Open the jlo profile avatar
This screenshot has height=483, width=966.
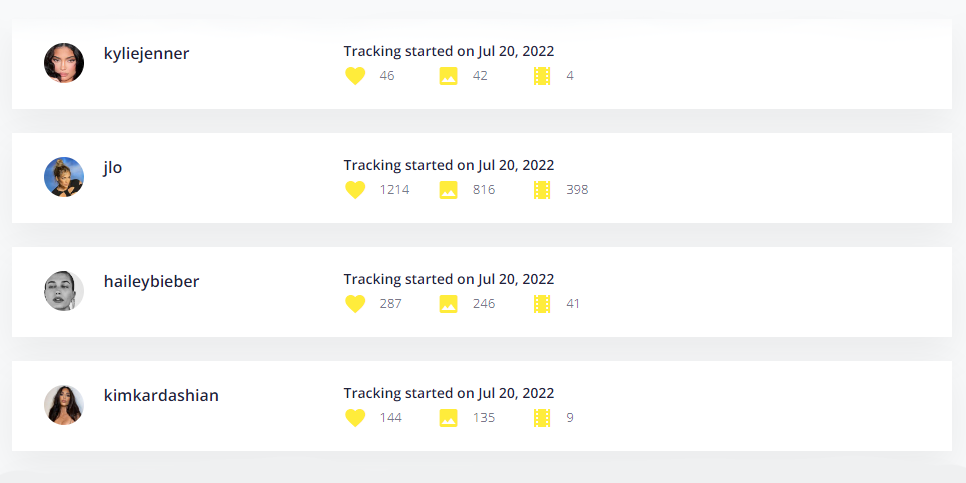click(64, 177)
